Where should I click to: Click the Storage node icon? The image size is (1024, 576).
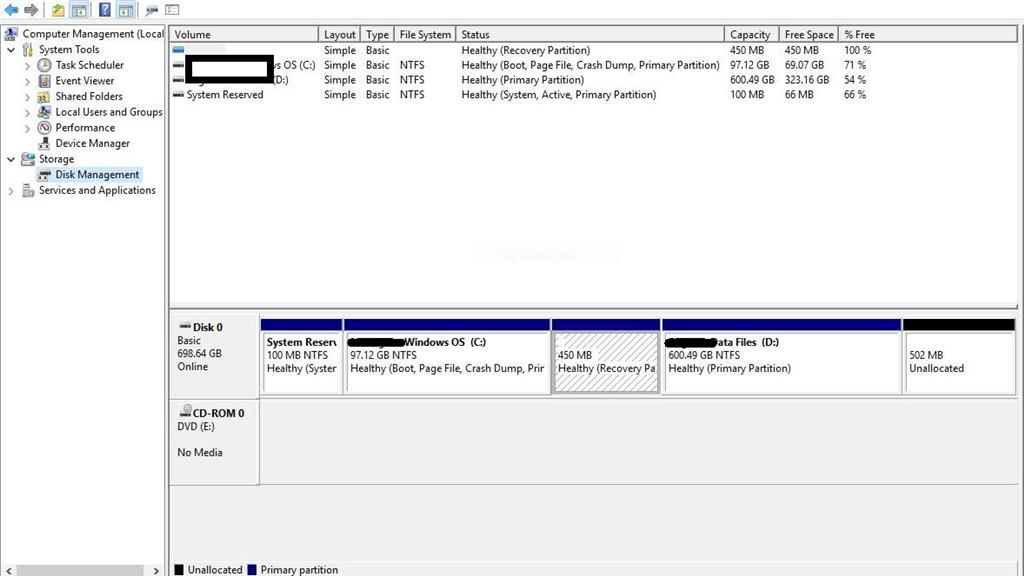coord(27,159)
